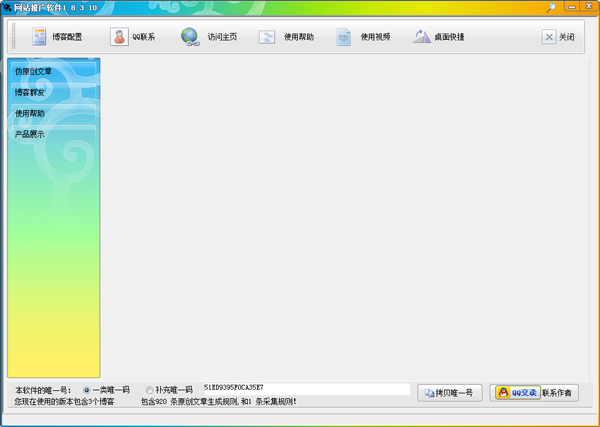Open 使用帮助 in the sidebar
The height and width of the screenshot is (427, 600).
(x=54, y=113)
